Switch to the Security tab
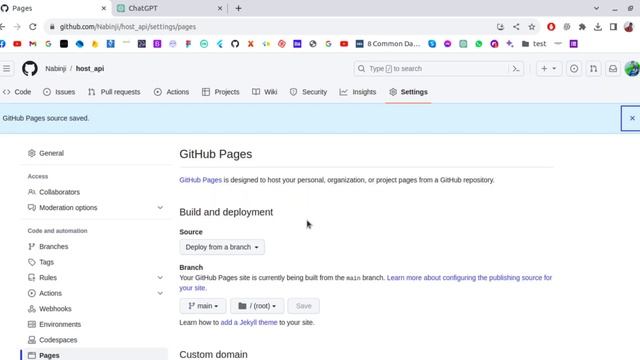Image resolution: width=640 pixels, height=360 pixels. click(309, 92)
